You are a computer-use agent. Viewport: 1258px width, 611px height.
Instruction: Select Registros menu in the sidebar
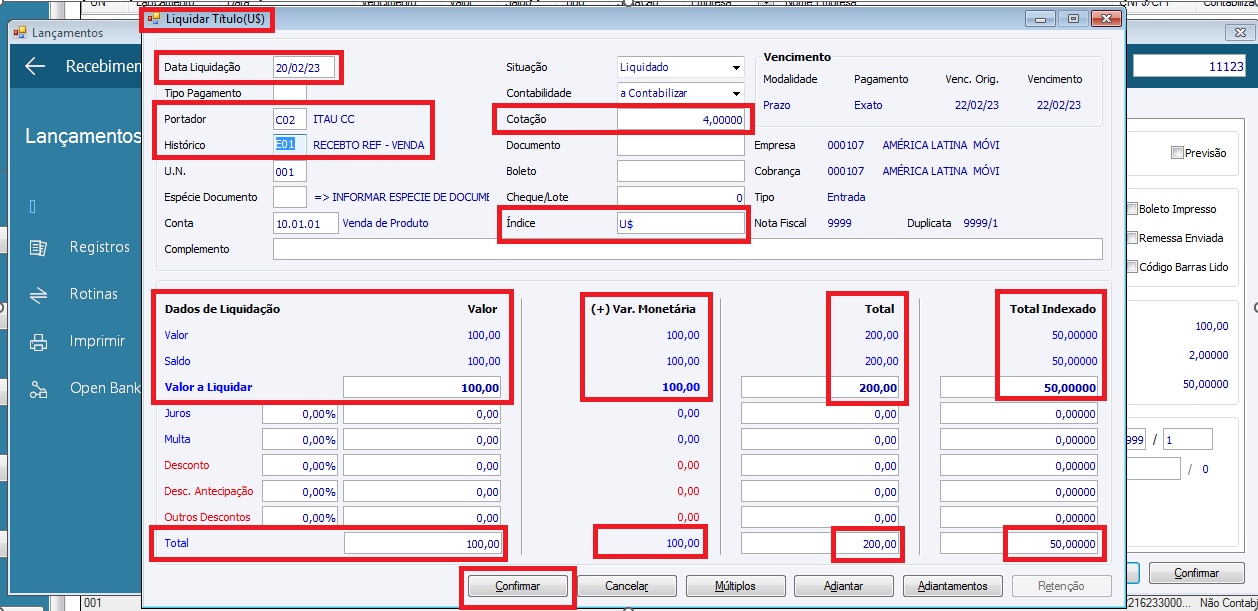(100, 247)
